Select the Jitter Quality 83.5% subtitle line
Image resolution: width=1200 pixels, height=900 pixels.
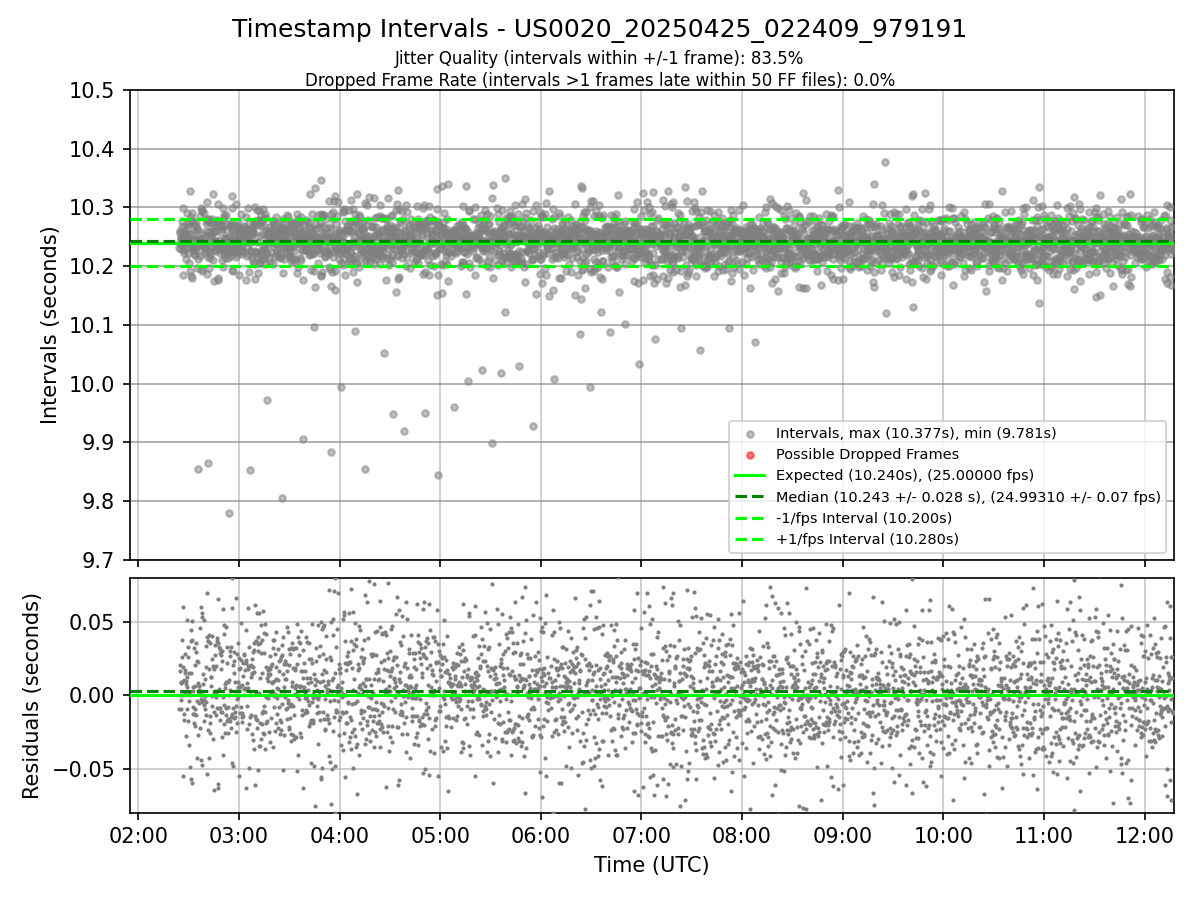point(599,58)
